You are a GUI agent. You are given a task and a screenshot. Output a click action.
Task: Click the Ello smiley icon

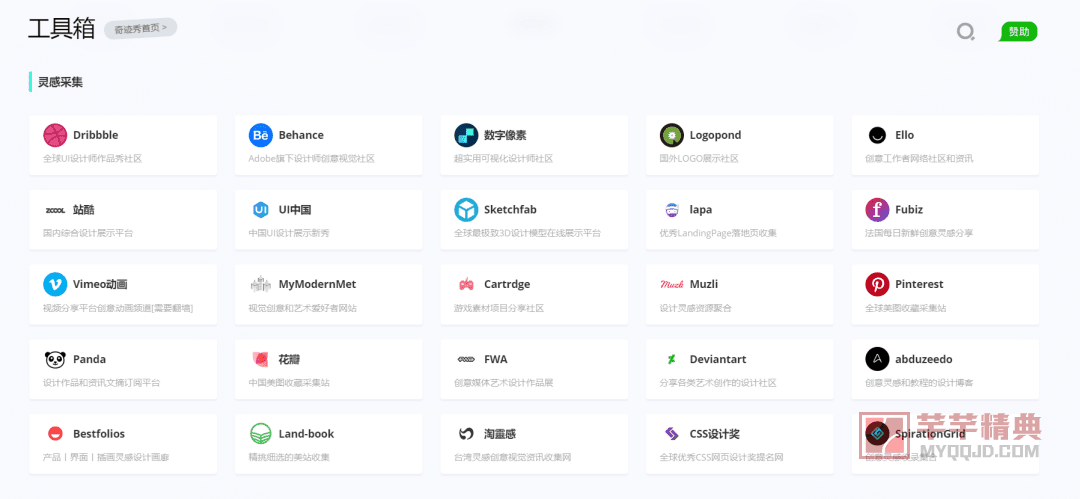(877, 135)
